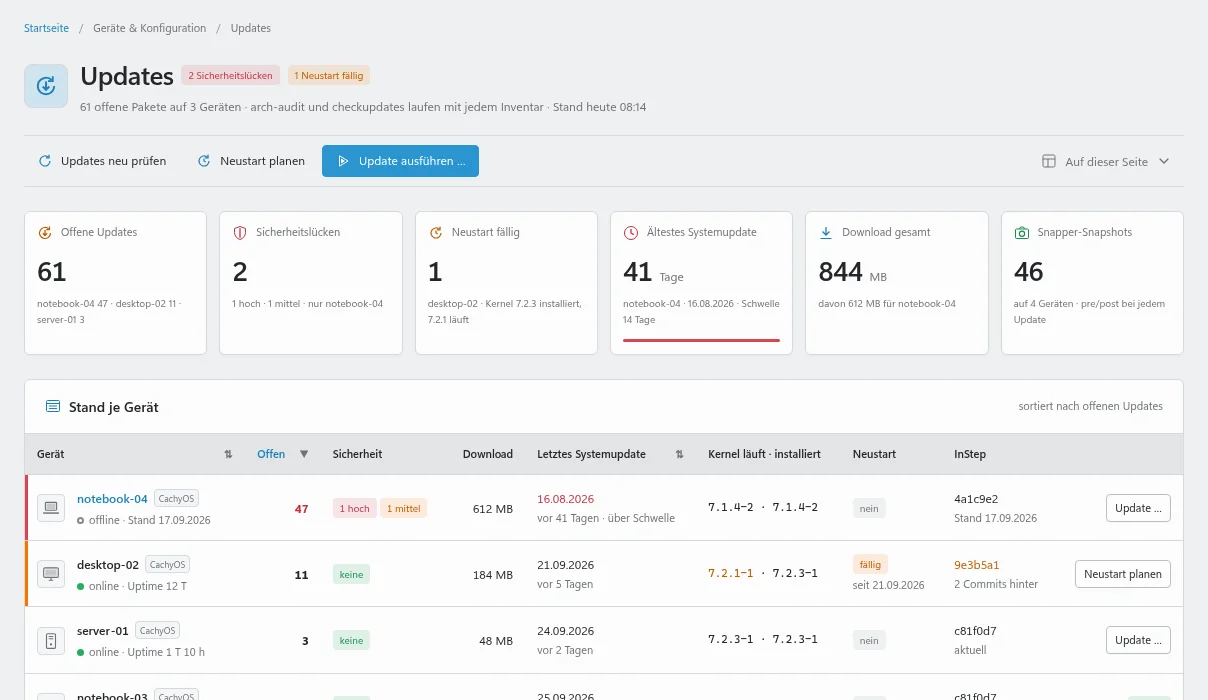This screenshot has height=700, width=1208.
Task: Click the shield icon in Sicherheitslücken card
Action: 239,232
